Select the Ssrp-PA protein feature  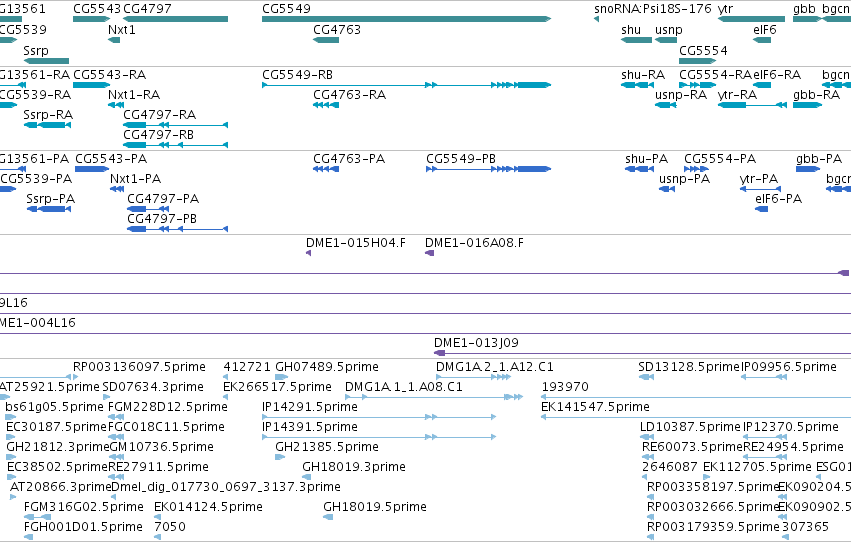48,209
